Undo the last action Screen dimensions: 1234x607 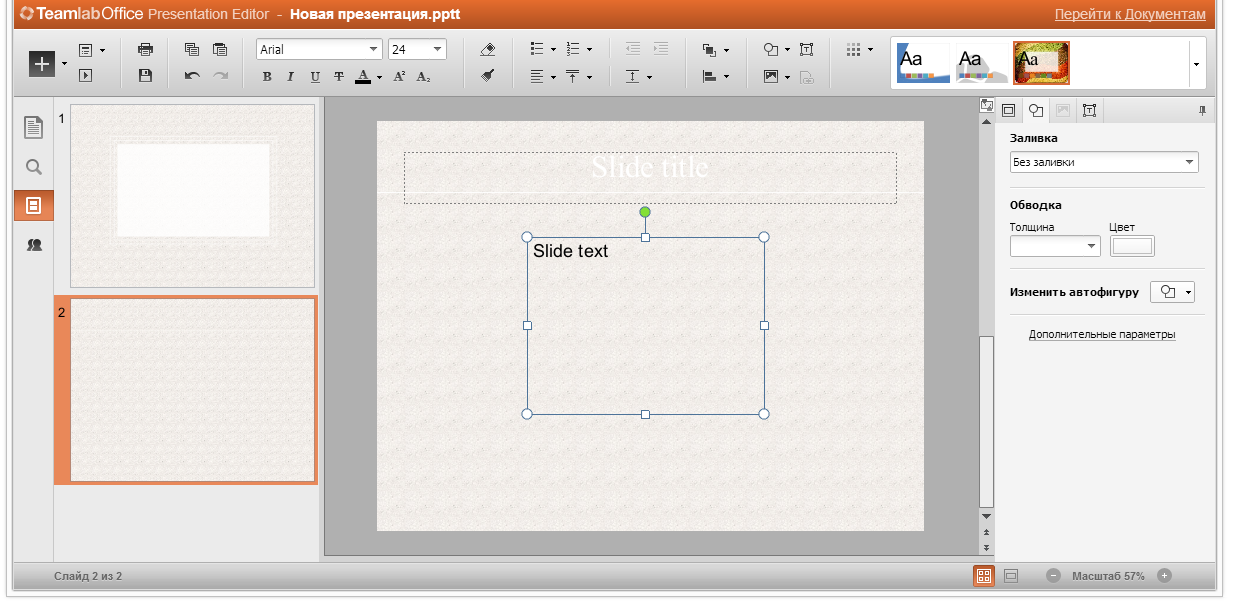tap(192, 75)
